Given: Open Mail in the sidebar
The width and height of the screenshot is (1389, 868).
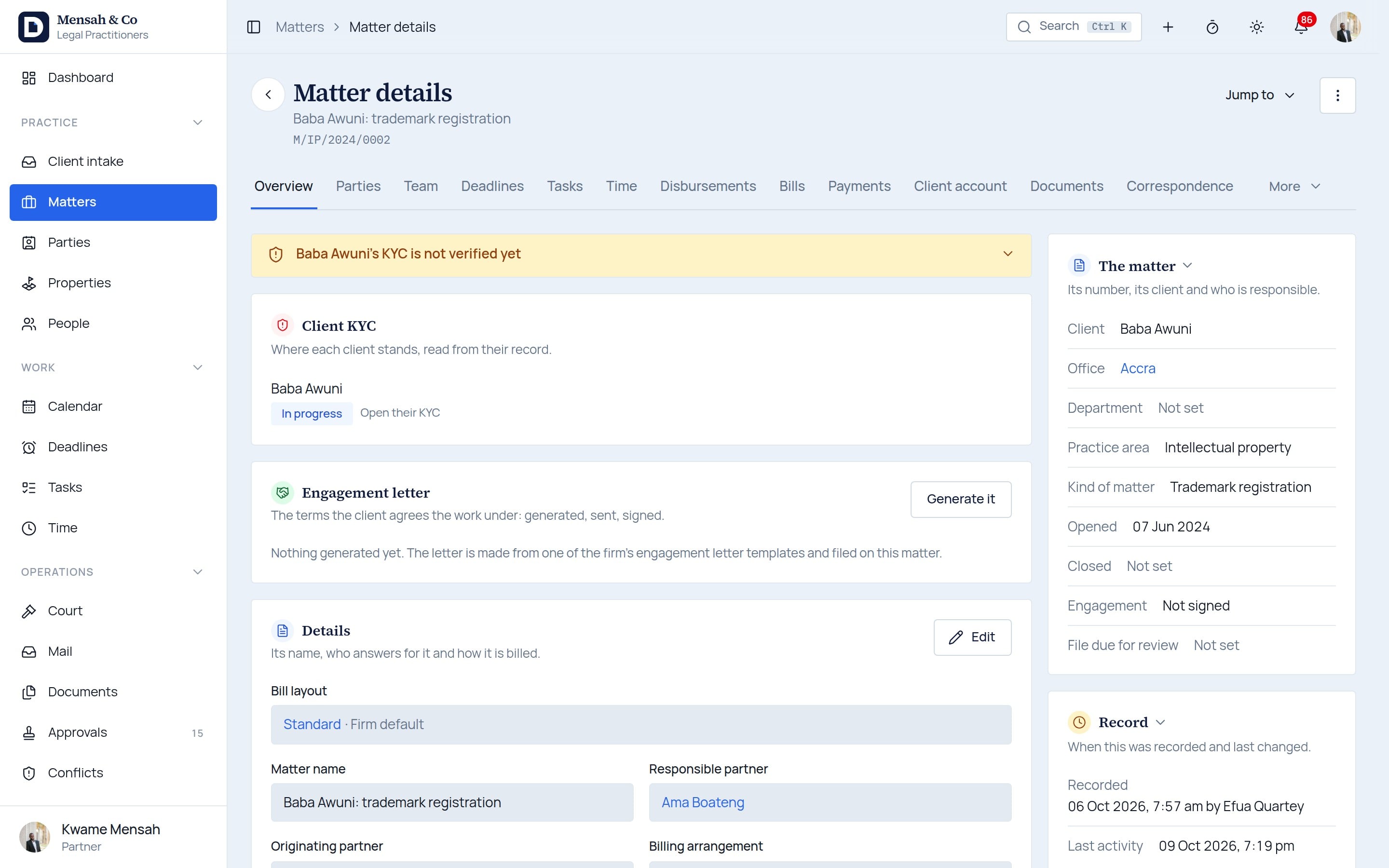Looking at the screenshot, I should click(x=113, y=651).
